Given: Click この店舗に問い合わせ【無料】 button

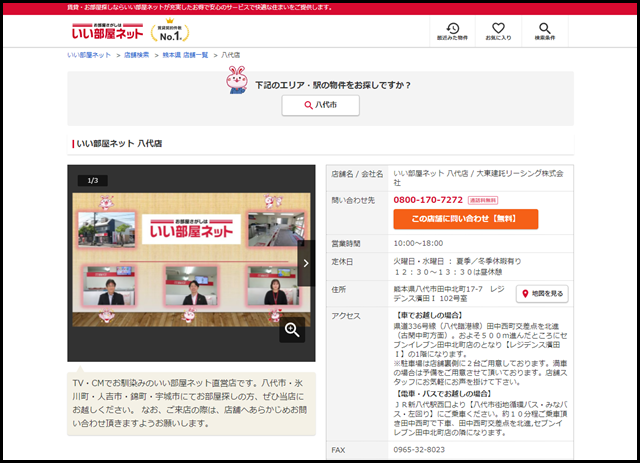Looking at the screenshot, I should tap(466, 219).
